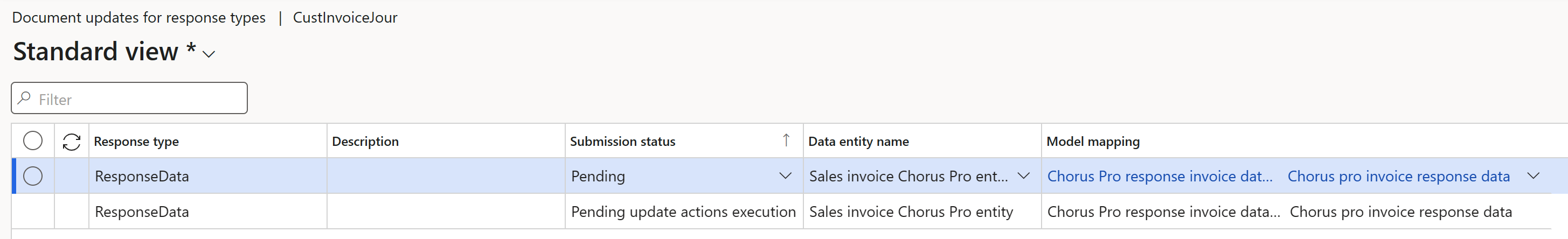Open the Chorus Pro response invoice dat... link
The width and height of the screenshot is (1568, 239).
(x=1160, y=177)
